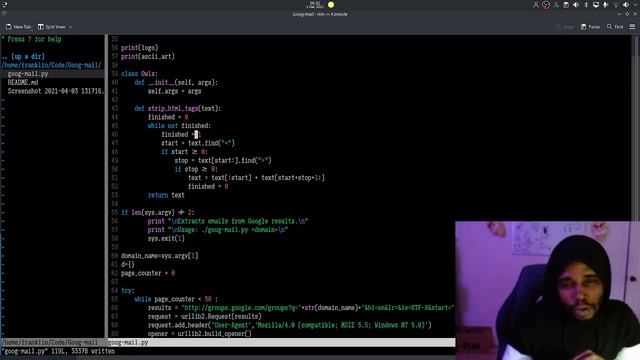Open a new Konsole tab

[x=18, y=27]
